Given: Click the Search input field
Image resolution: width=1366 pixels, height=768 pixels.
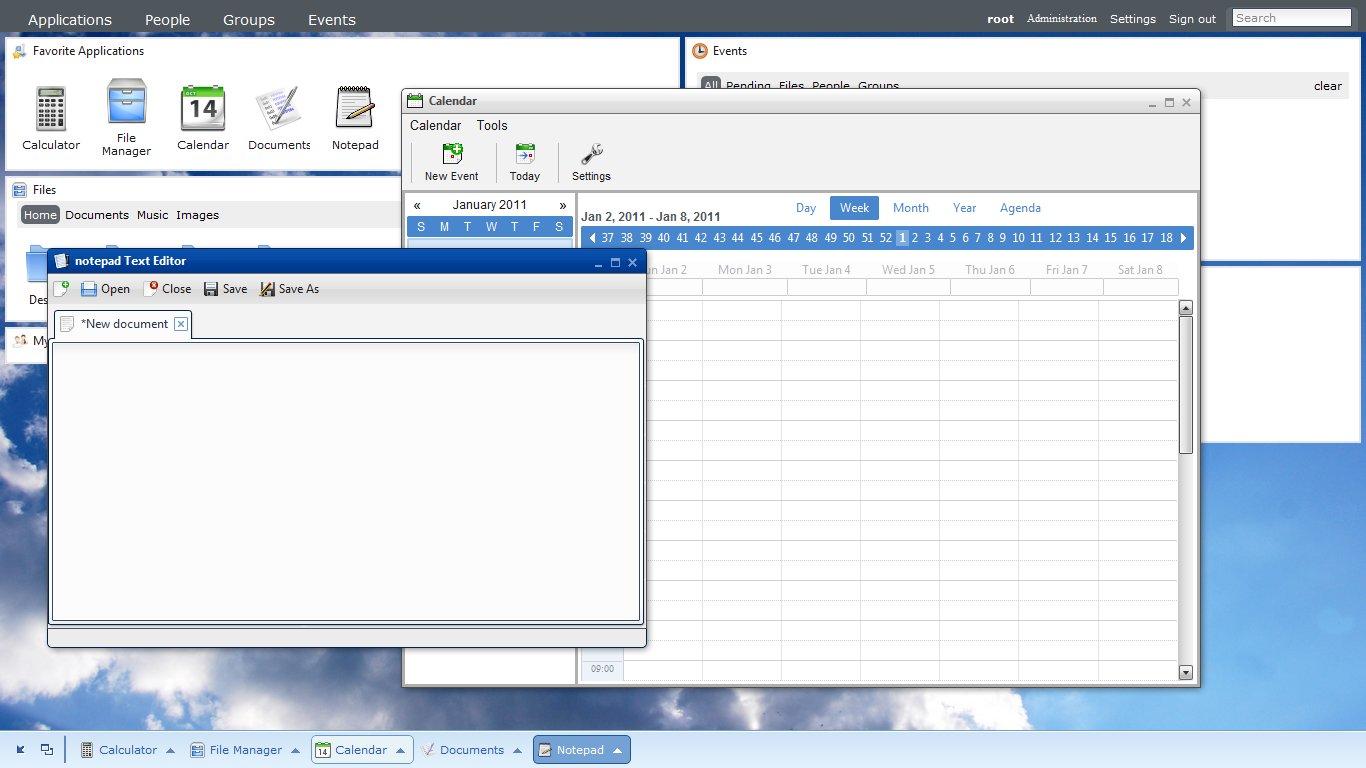Looking at the screenshot, I should pos(1291,18).
